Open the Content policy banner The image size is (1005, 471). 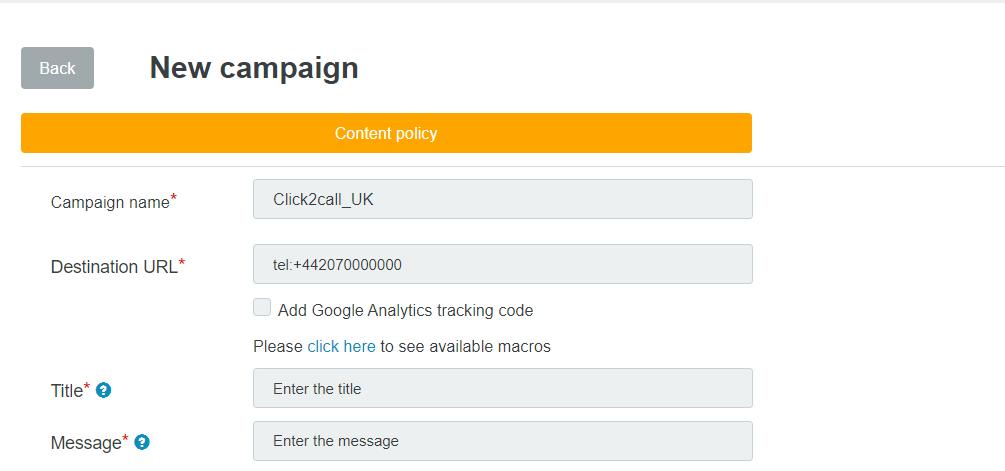(x=386, y=133)
